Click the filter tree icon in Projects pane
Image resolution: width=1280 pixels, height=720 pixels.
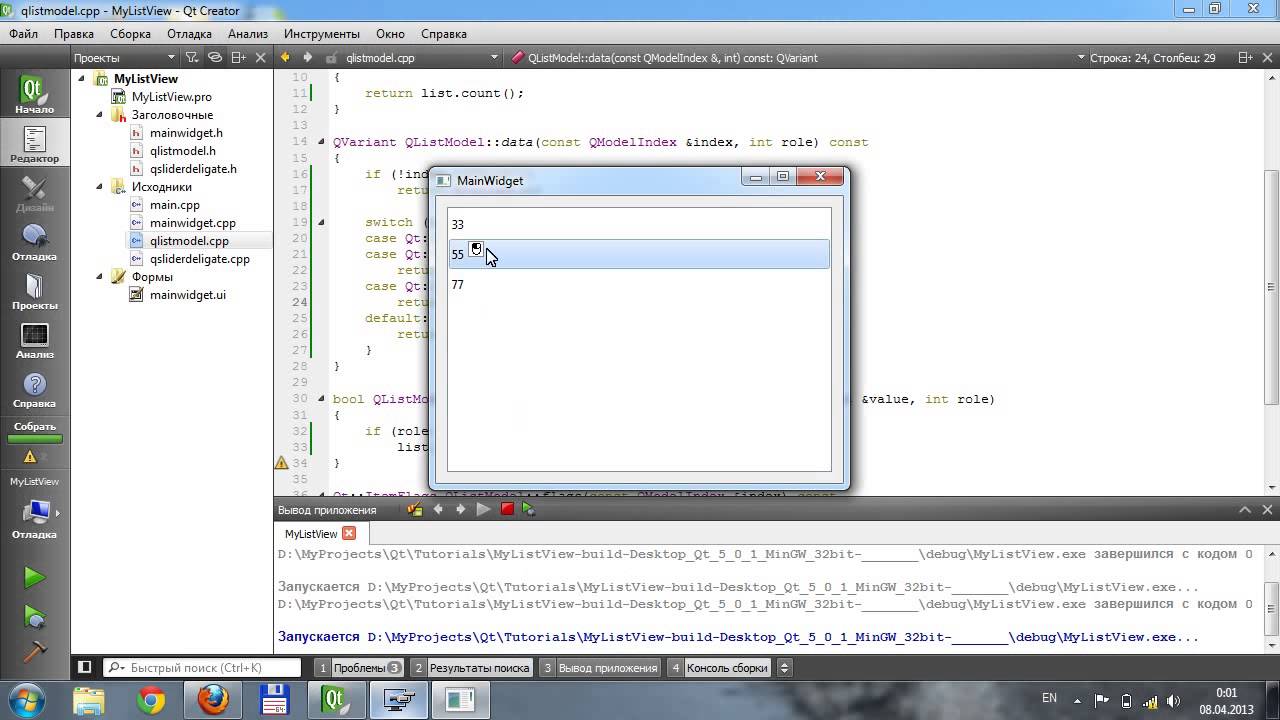tap(192, 58)
